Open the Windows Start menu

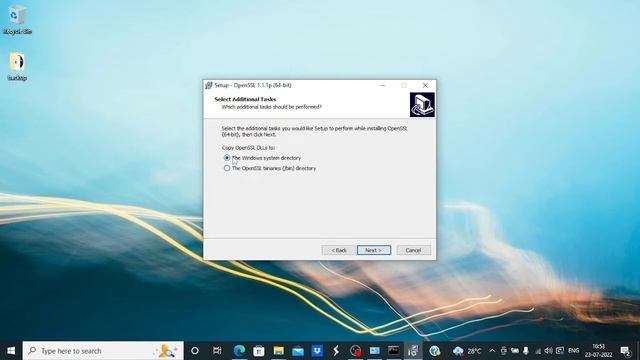(x=11, y=351)
